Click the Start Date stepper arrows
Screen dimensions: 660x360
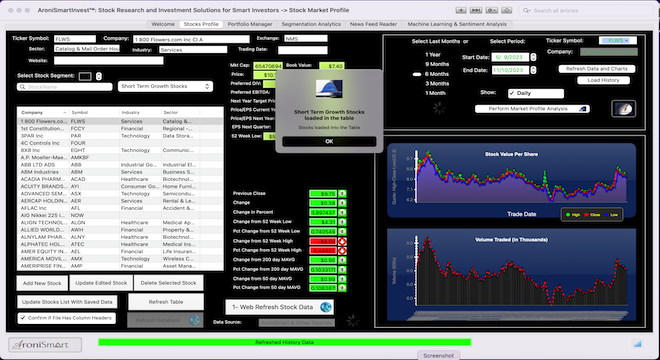pyautogui.click(x=533, y=57)
